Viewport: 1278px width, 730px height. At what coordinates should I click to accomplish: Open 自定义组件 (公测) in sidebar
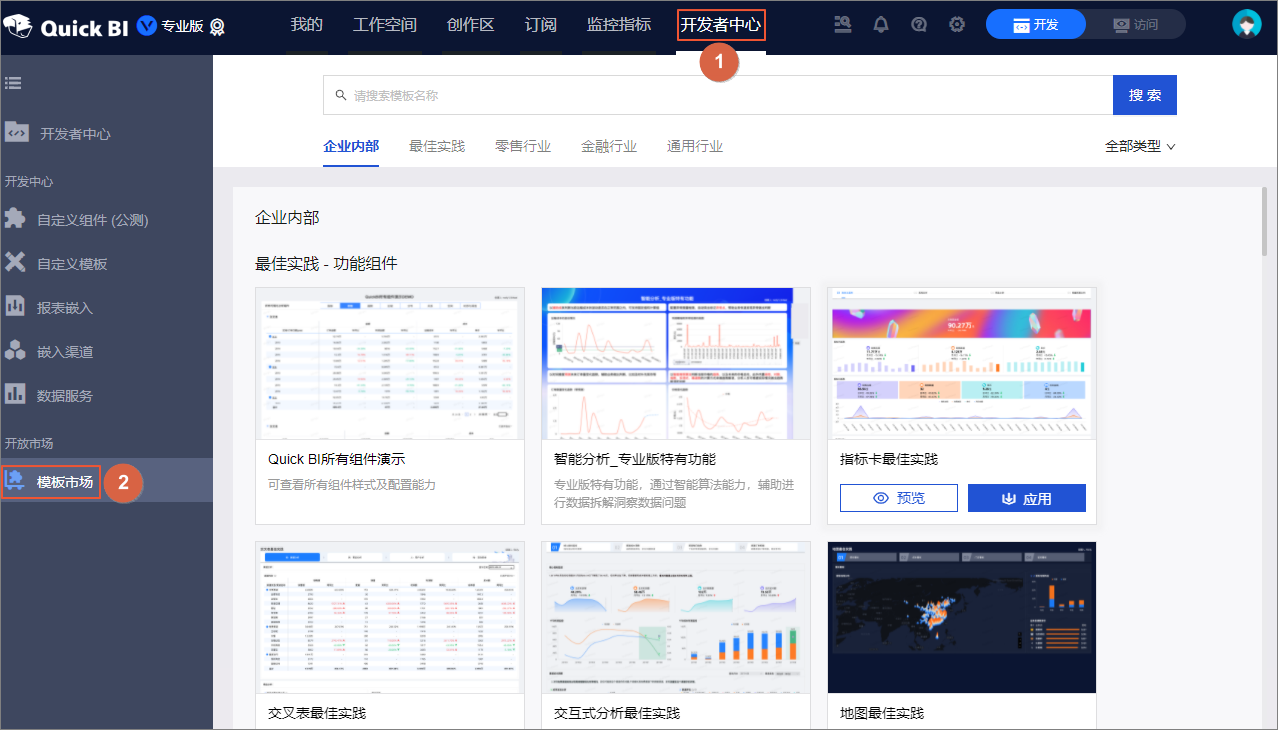click(x=93, y=220)
